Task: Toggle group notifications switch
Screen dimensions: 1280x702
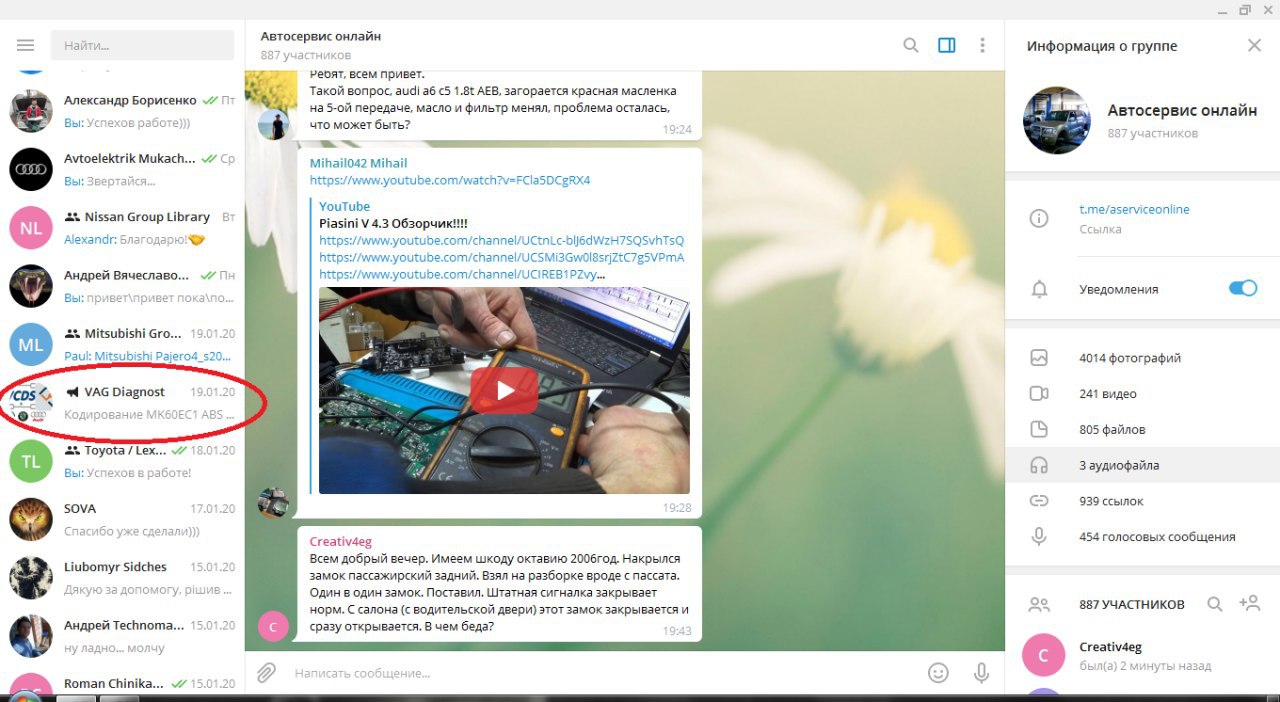Action: [1243, 288]
